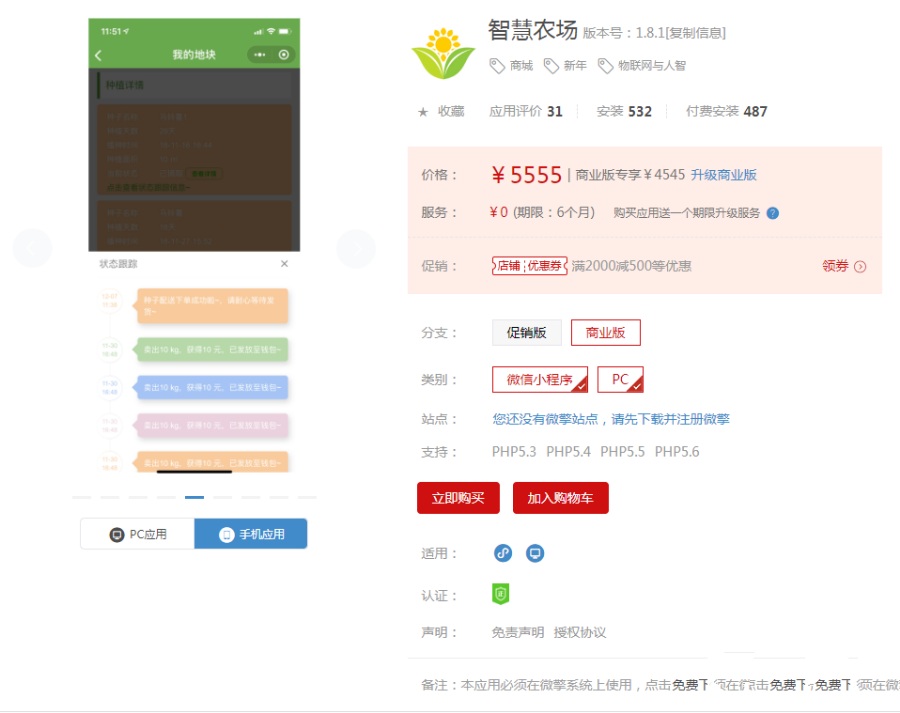The image size is (900, 713).
Task: Click the 物联网与人智 tag icon
Action: click(x=604, y=65)
